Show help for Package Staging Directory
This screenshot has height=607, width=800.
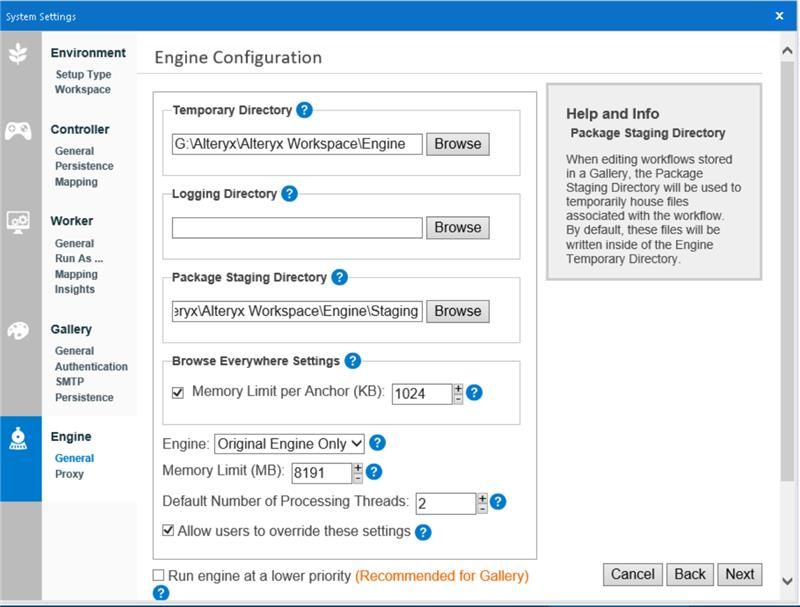339,277
